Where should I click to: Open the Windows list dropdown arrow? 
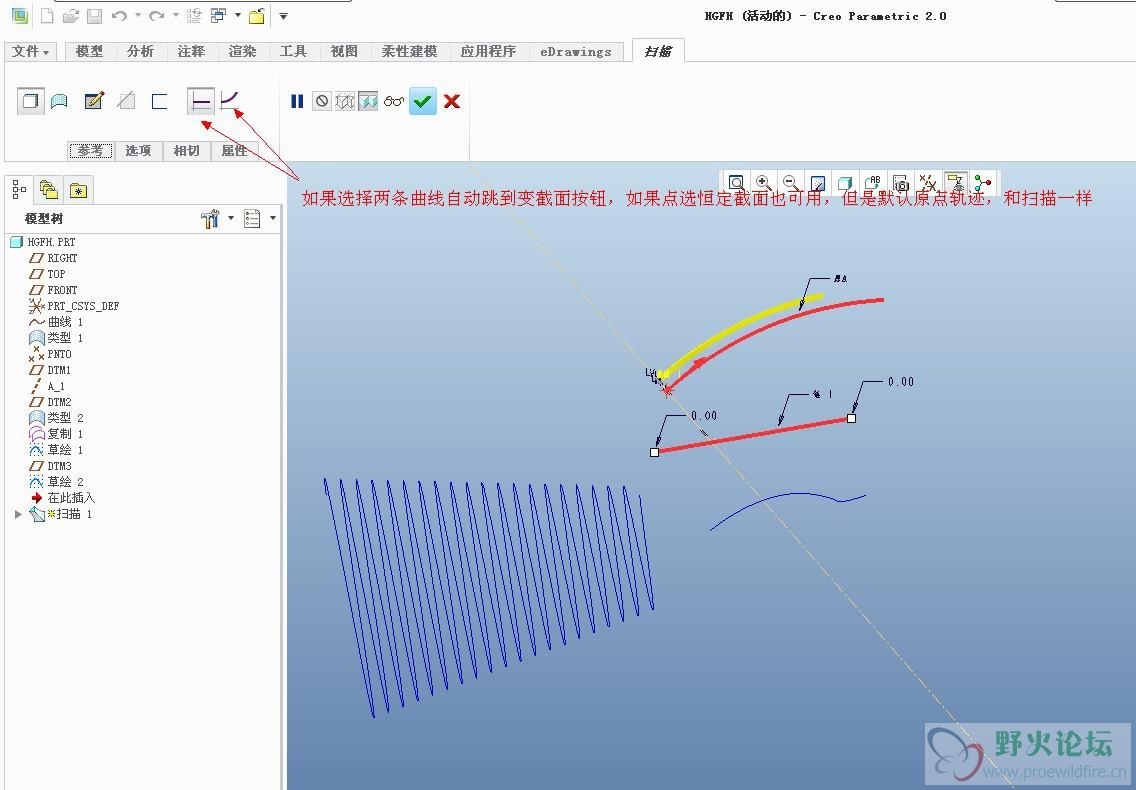(237, 15)
